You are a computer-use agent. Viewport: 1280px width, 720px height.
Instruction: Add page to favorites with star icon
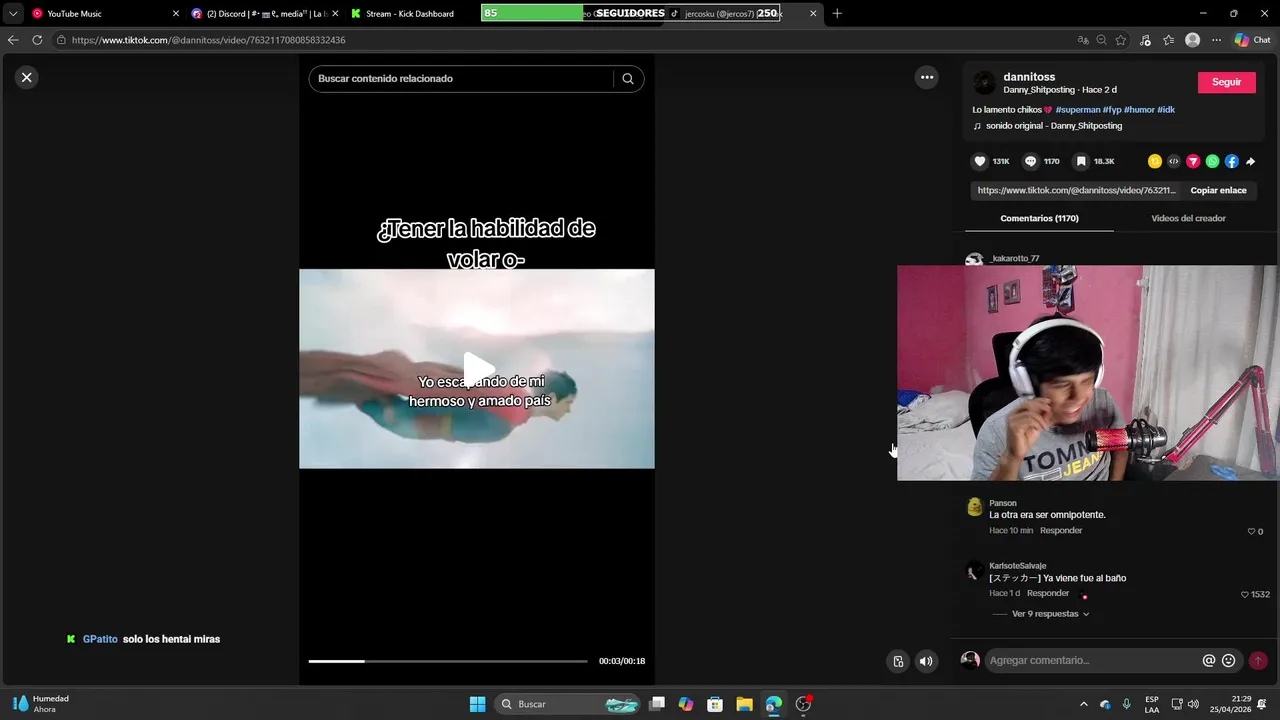click(x=1121, y=40)
